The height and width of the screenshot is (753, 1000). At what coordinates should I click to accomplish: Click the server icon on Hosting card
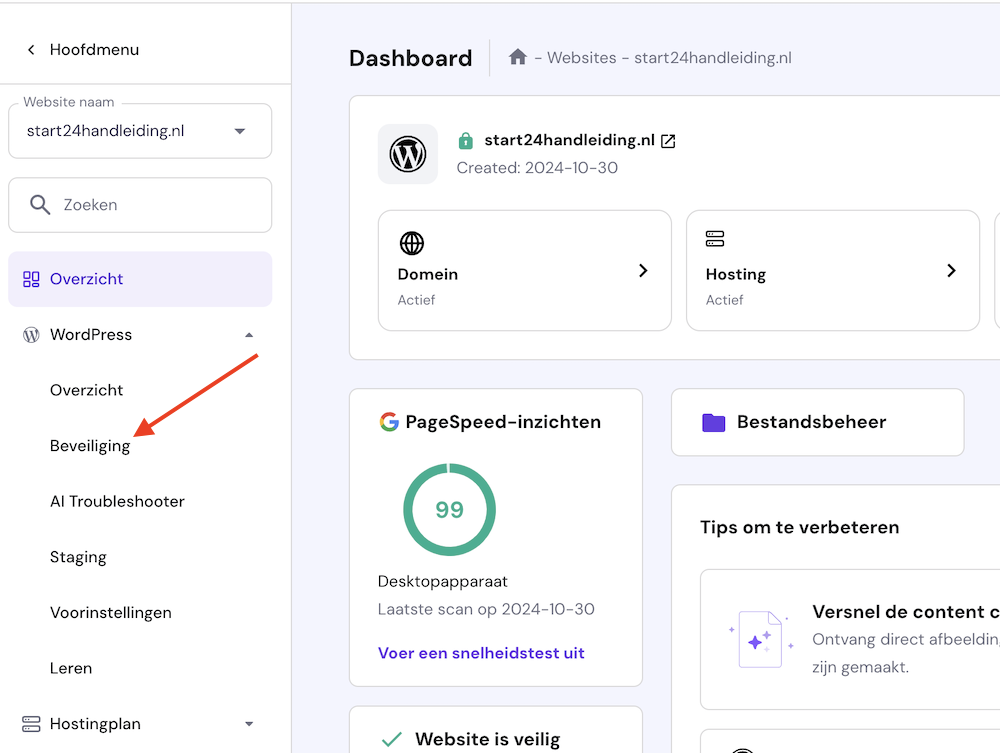tap(715, 239)
